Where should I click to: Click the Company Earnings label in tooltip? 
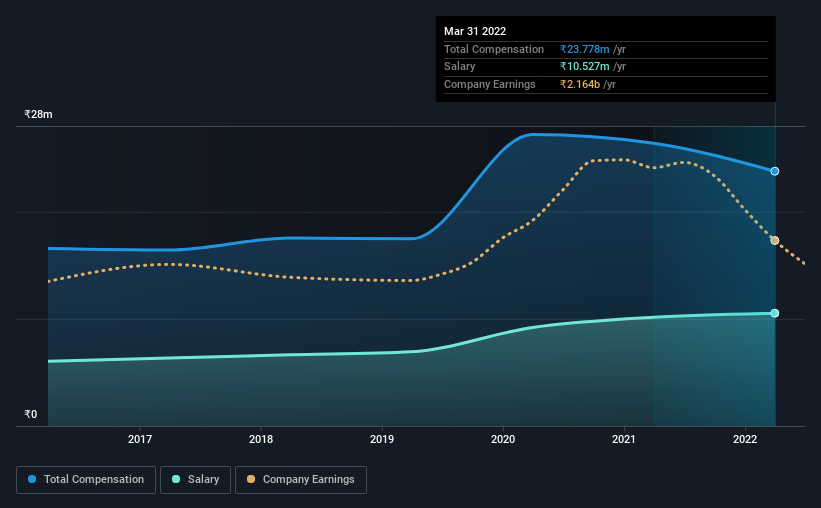[490, 84]
